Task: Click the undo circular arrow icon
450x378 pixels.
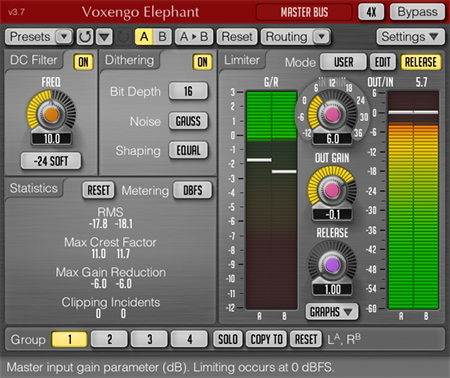Action: point(85,37)
